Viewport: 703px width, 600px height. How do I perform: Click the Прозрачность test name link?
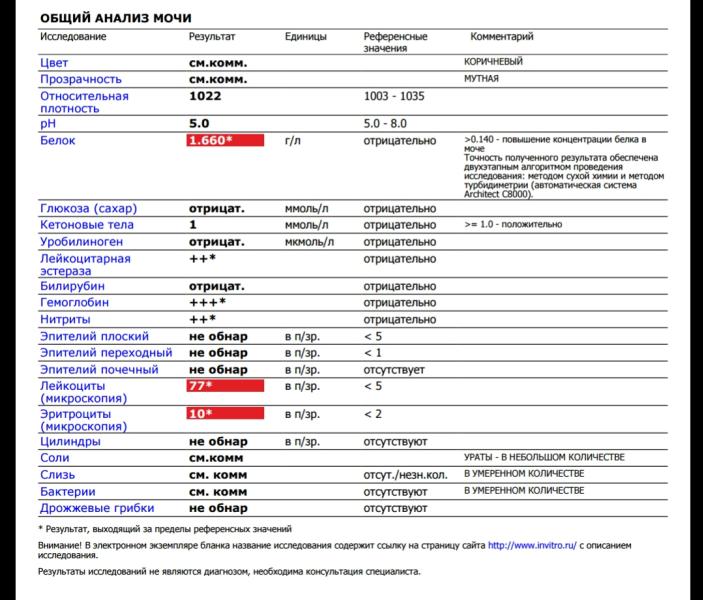[x=81, y=79]
